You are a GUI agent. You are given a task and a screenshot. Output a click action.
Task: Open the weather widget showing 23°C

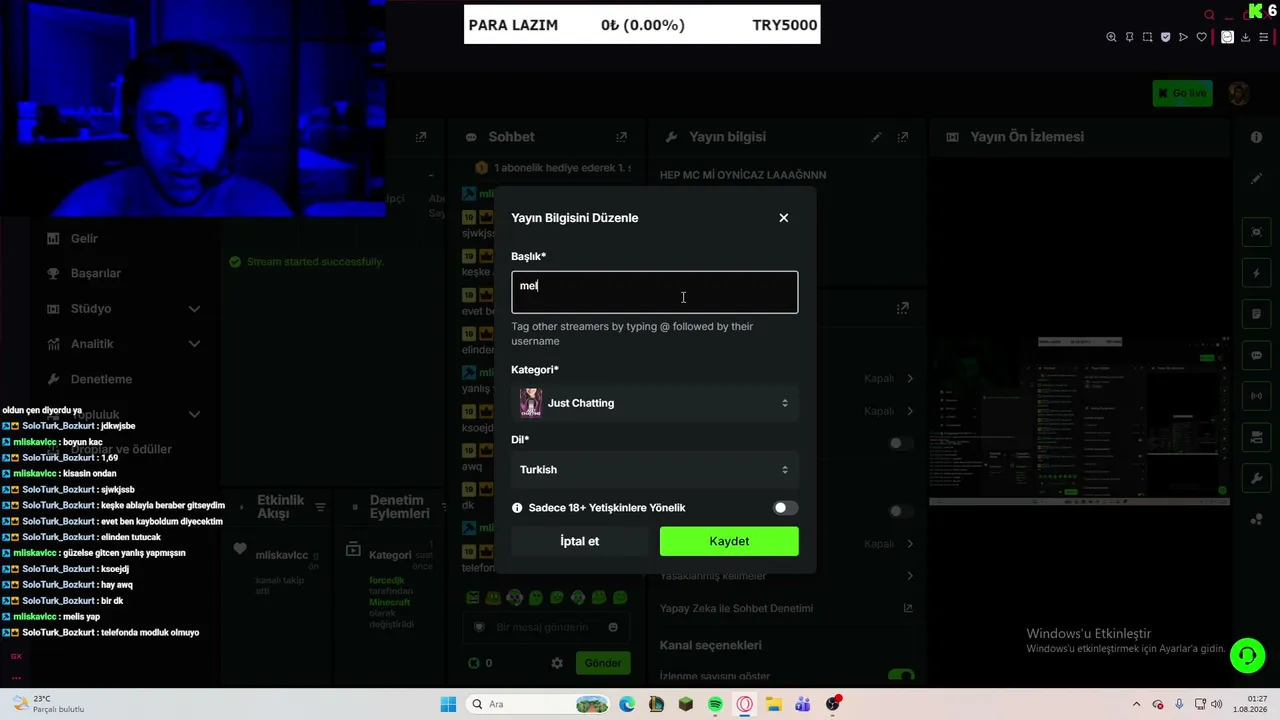click(48, 704)
